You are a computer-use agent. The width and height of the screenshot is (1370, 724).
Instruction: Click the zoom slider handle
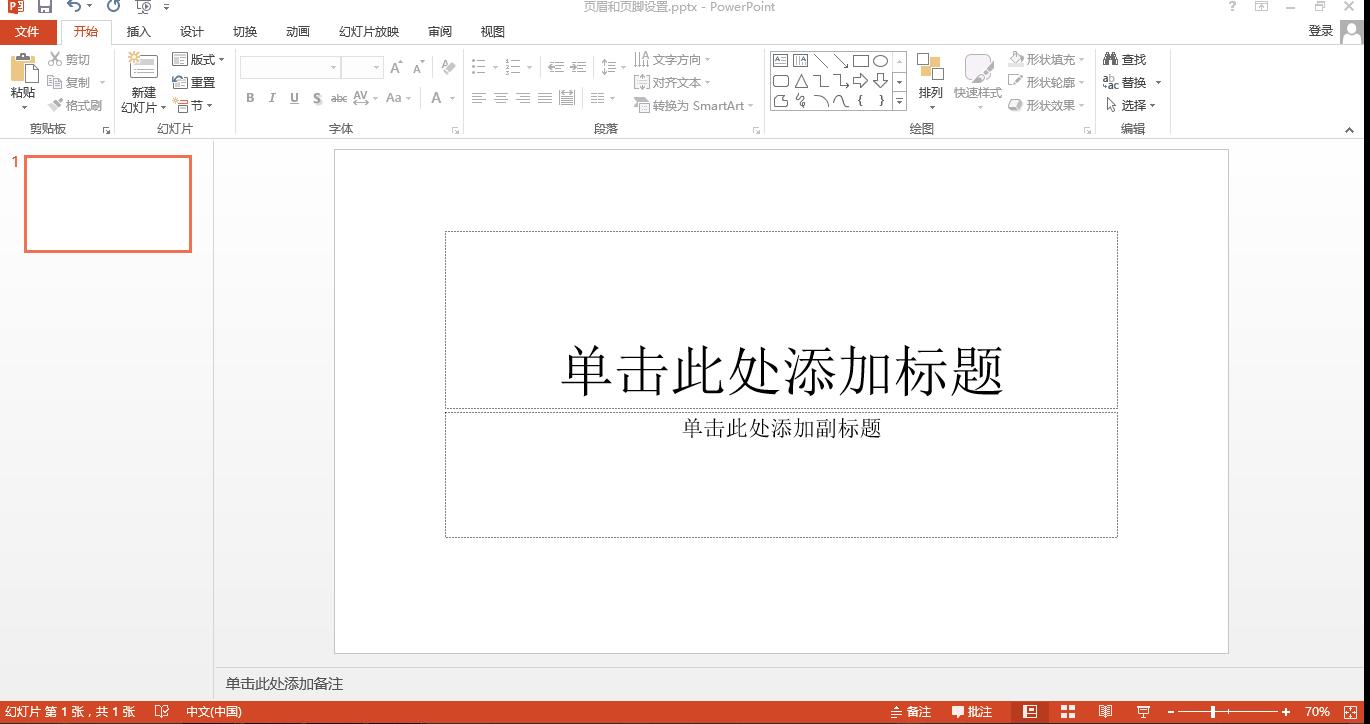[1213, 712]
